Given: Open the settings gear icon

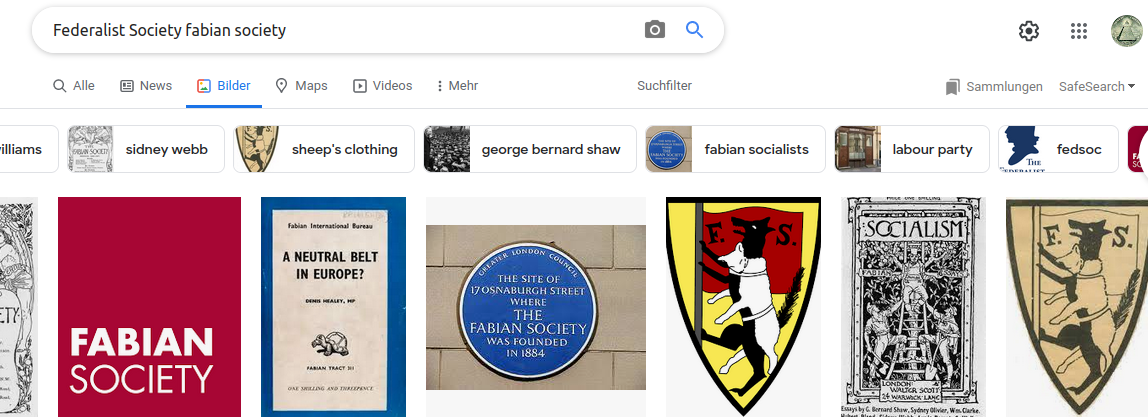Looking at the screenshot, I should coord(1028,31).
